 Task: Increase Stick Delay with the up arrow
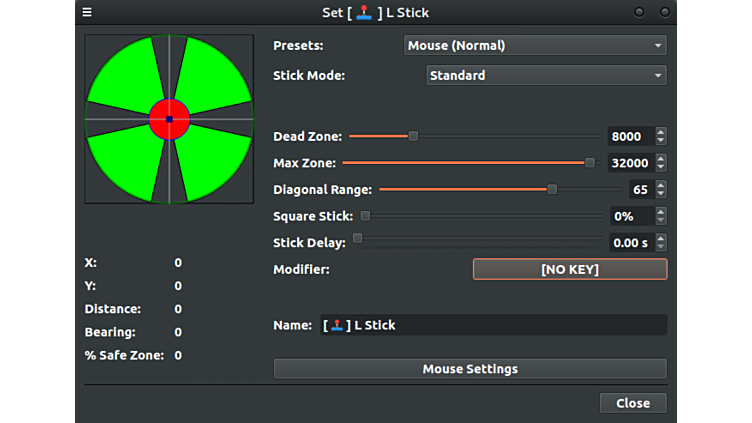point(661,238)
